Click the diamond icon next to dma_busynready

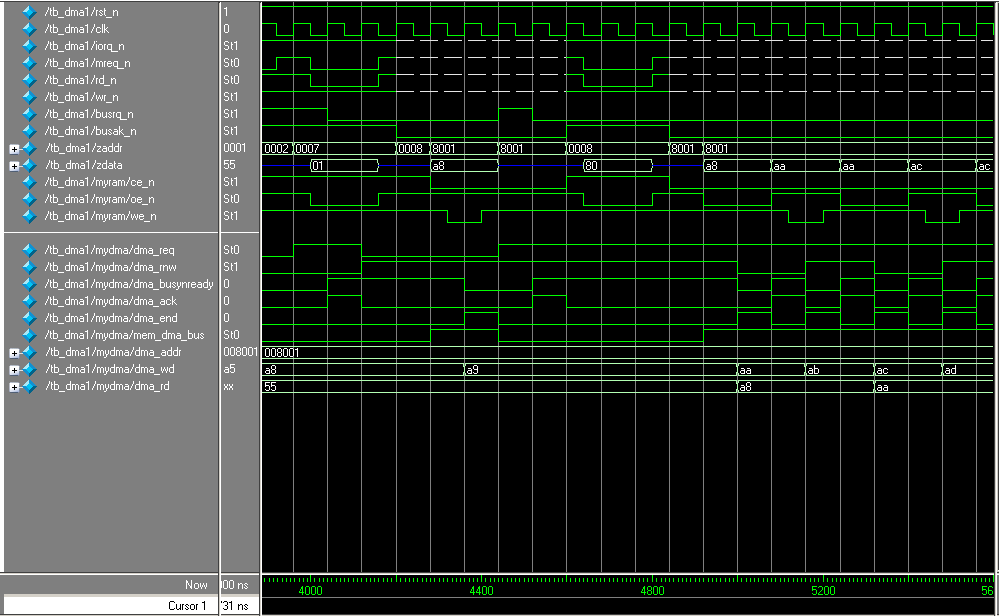point(29,284)
